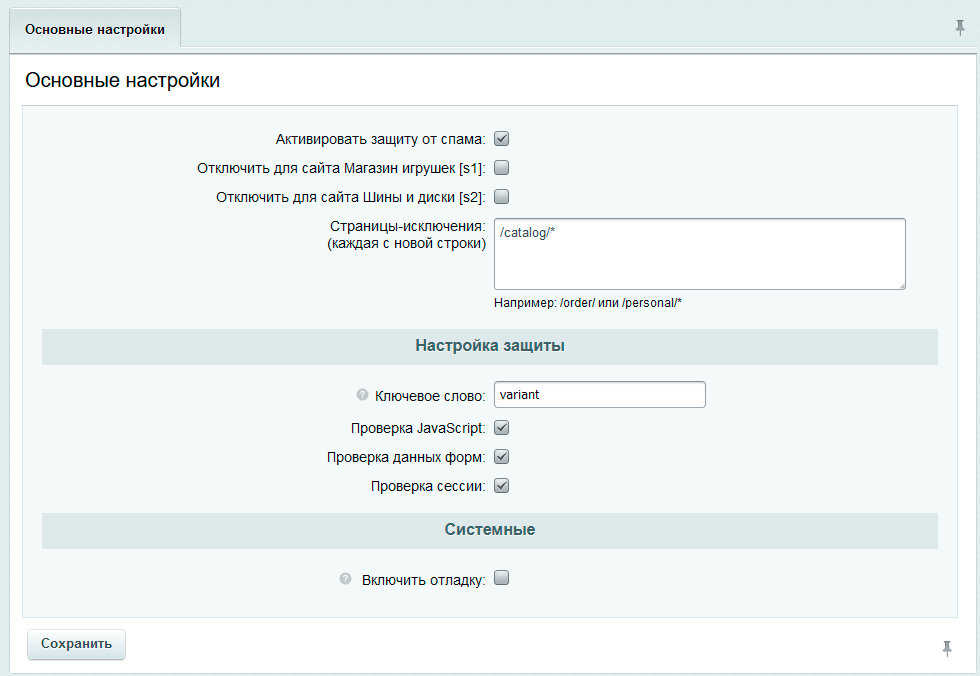
Task: Click the pin icon at bottom right
Action: [x=948, y=649]
